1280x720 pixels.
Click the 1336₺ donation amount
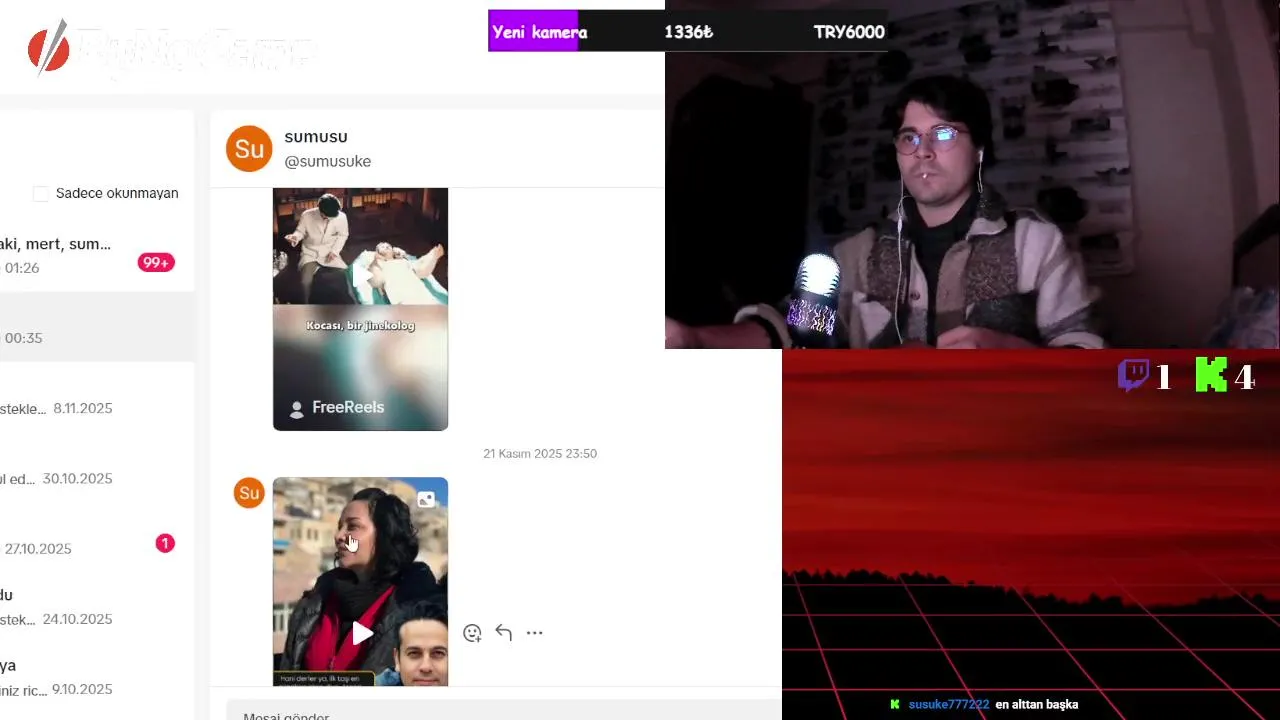689,32
